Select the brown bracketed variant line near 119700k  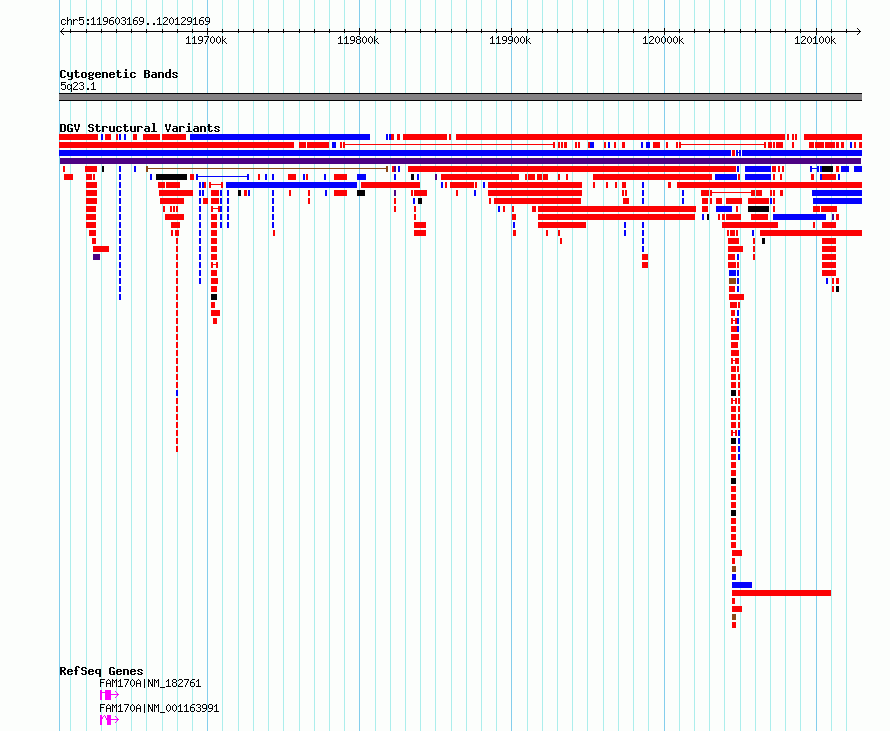(x=267, y=169)
